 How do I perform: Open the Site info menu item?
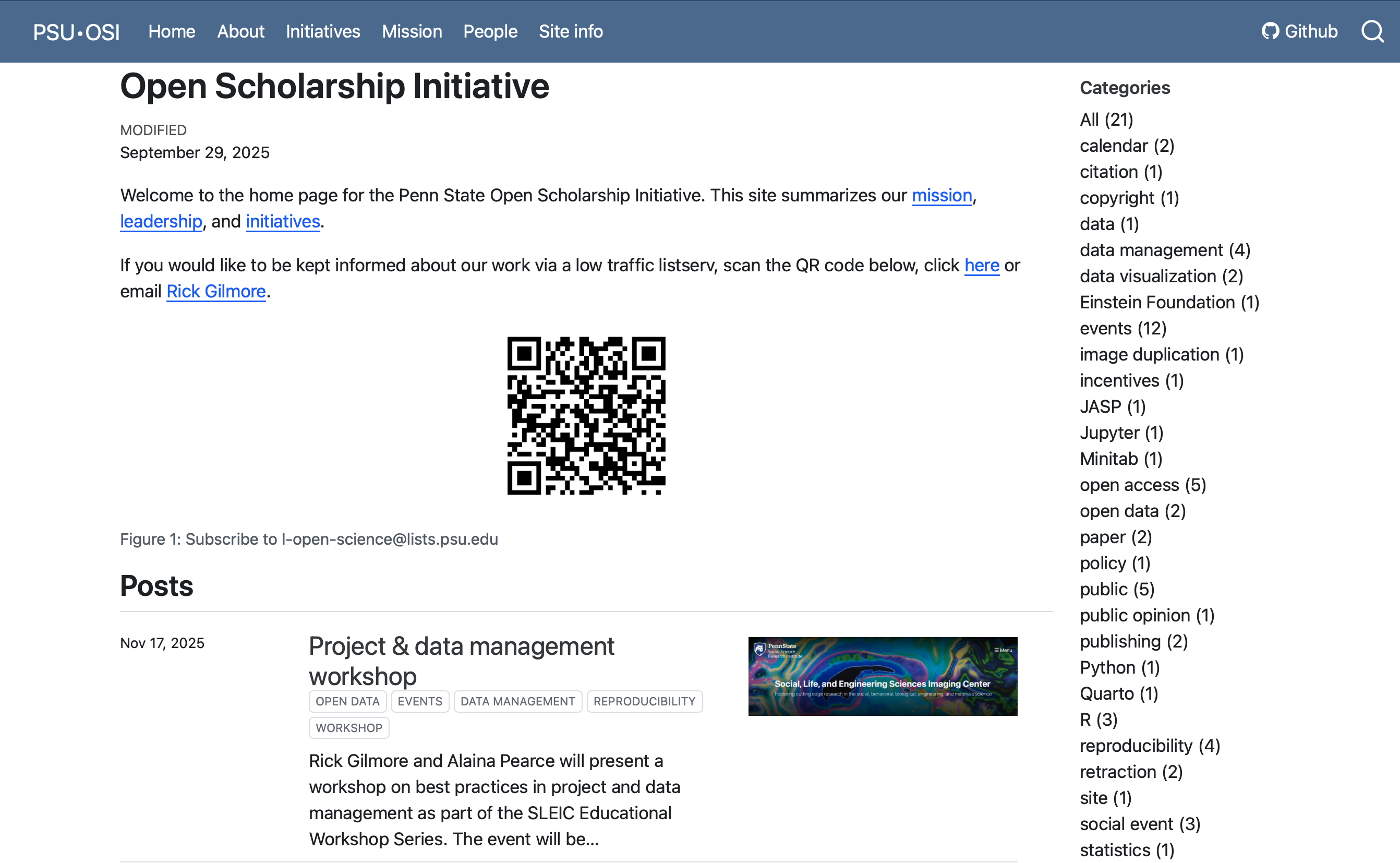tap(571, 31)
